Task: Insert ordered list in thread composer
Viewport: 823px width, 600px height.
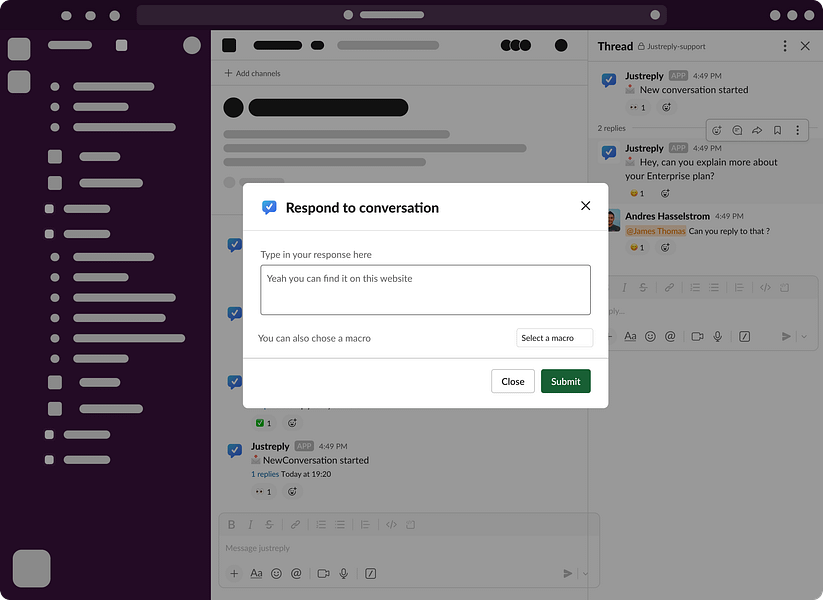Action: (x=695, y=287)
